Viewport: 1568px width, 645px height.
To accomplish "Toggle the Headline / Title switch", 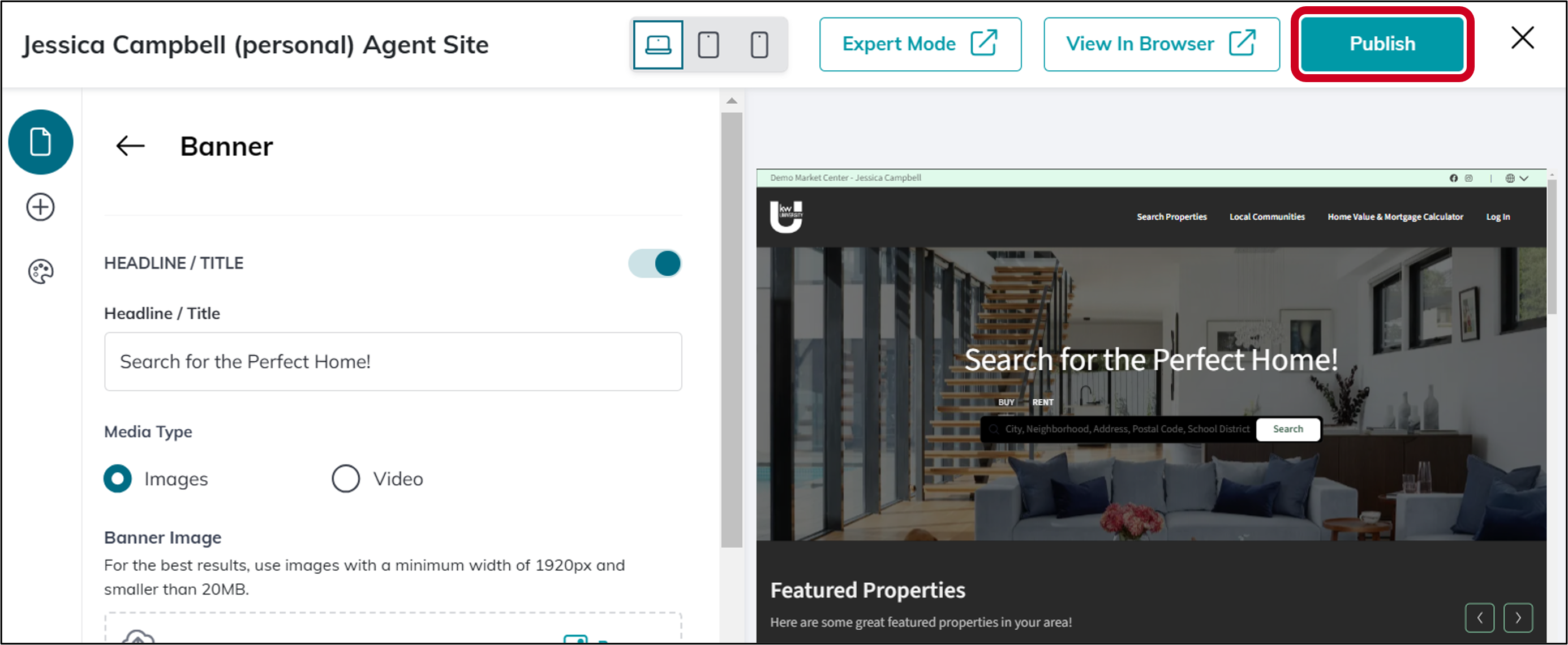I will point(655,264).
